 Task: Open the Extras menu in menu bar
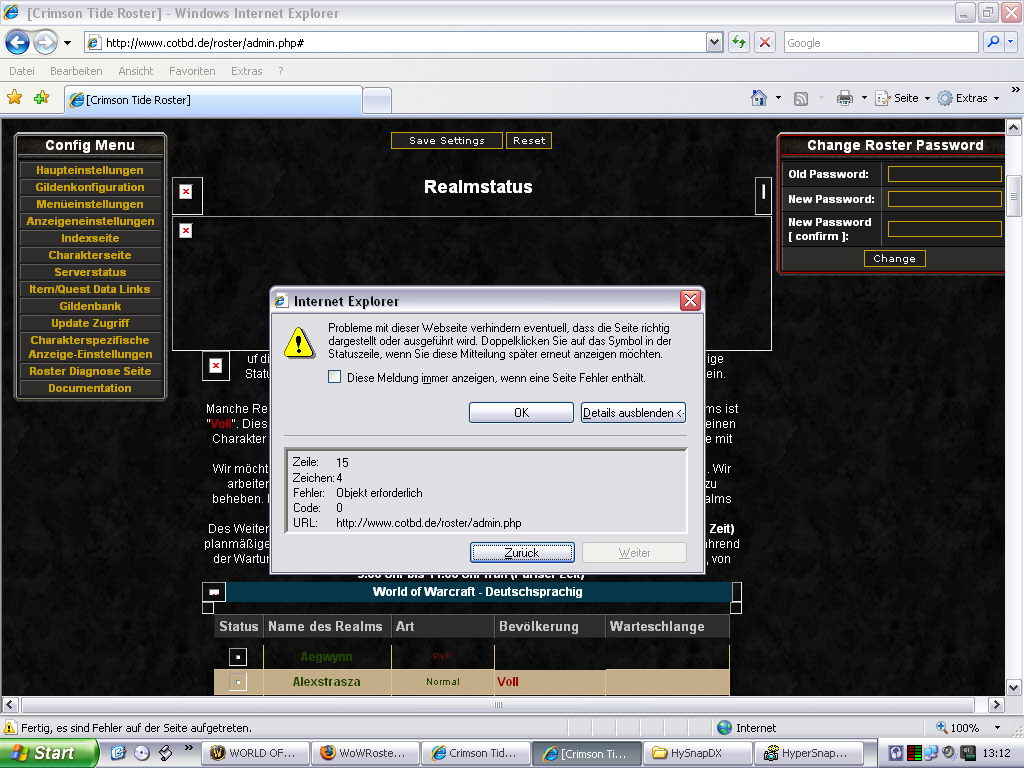point(246,71)
